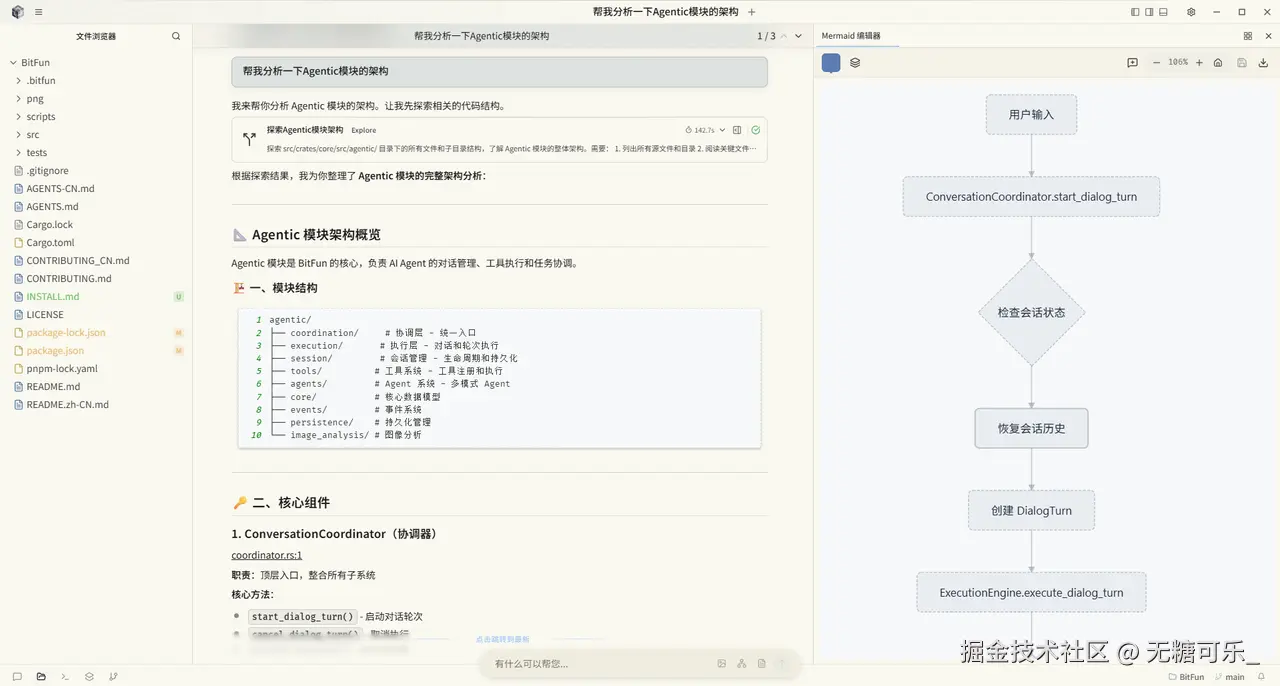
Task: Open the panel grid layout icon
Action: pyautogui.click(x=1248, y=36)
